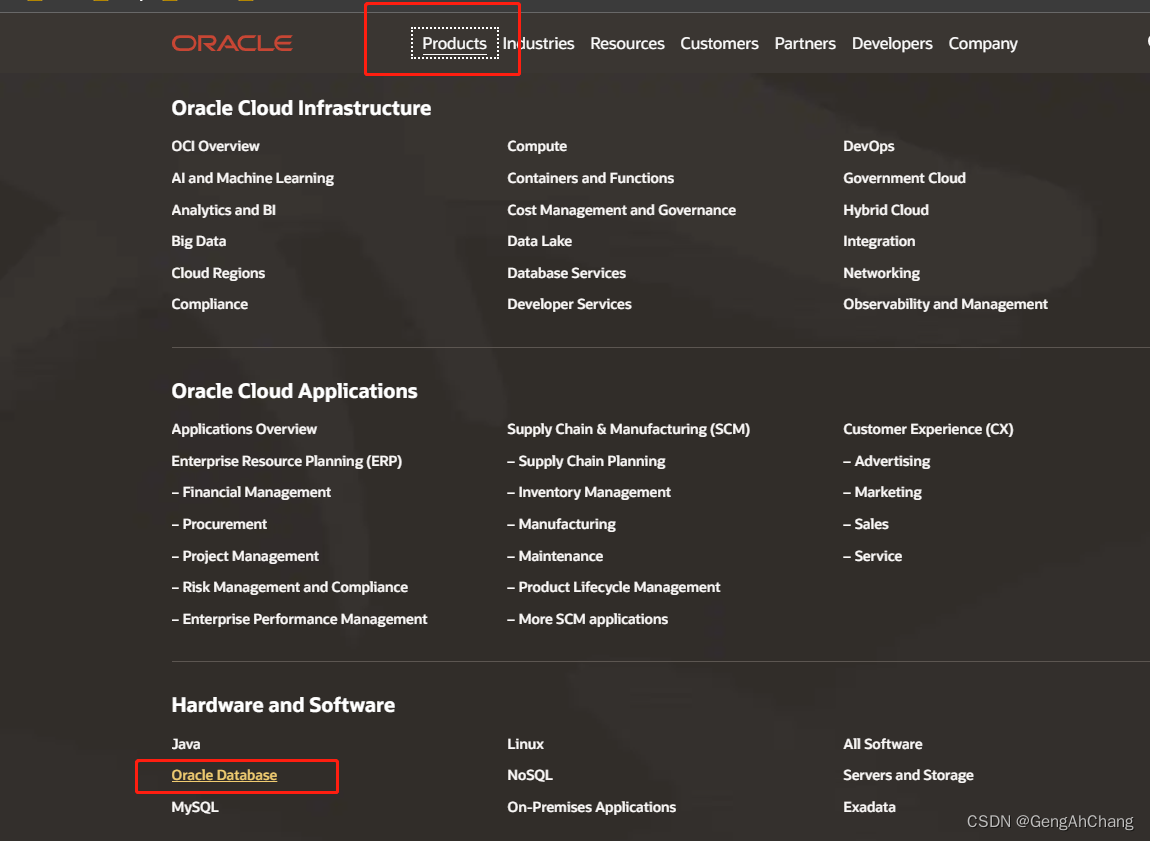The width and height of the screenshot is (1150, 841).
Task: Select Developer Services
Action: click(x=569, y=304)
